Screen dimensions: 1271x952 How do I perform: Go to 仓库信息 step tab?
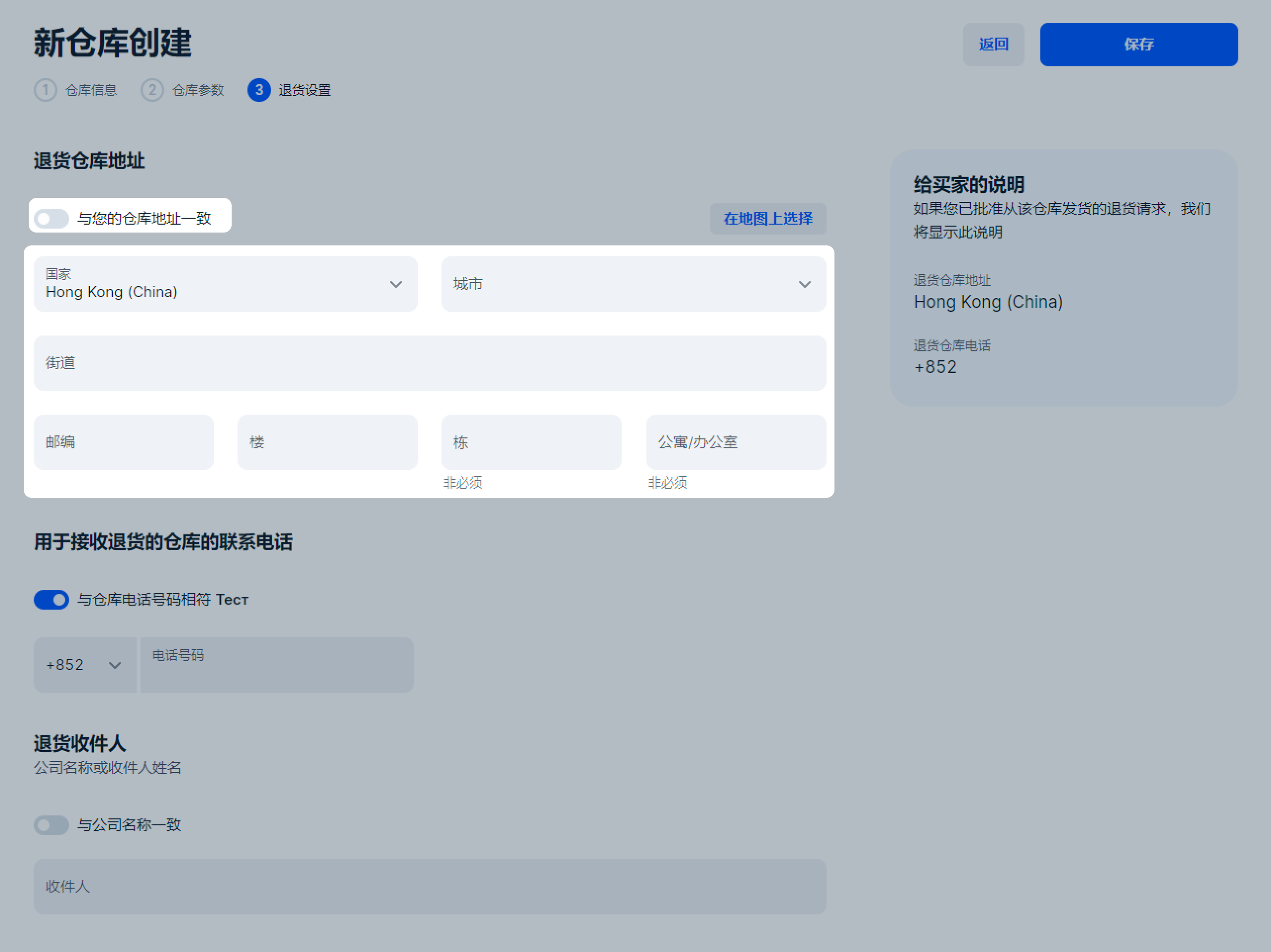point(91,90)
